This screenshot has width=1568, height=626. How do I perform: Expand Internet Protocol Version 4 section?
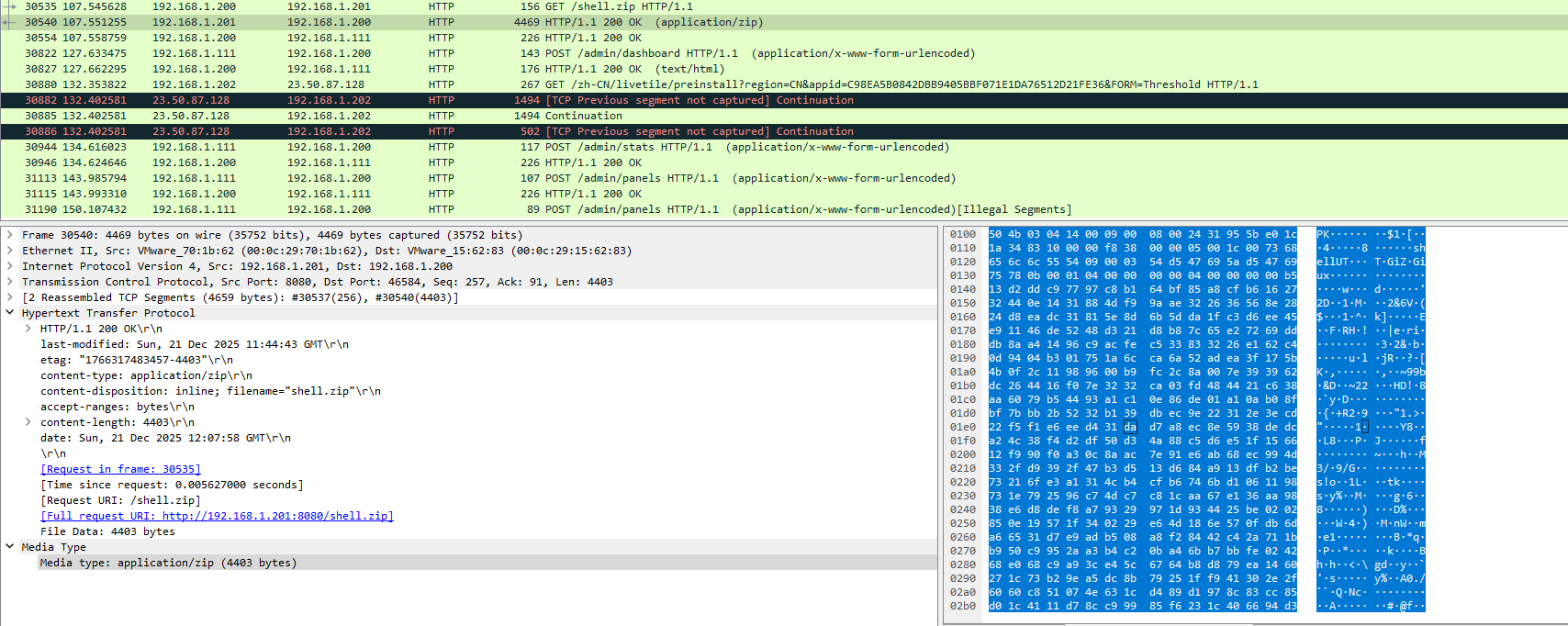(10, 266)
